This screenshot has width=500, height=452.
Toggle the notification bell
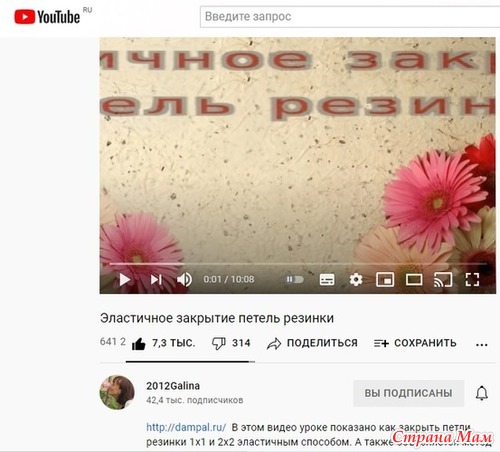point(482,393)
